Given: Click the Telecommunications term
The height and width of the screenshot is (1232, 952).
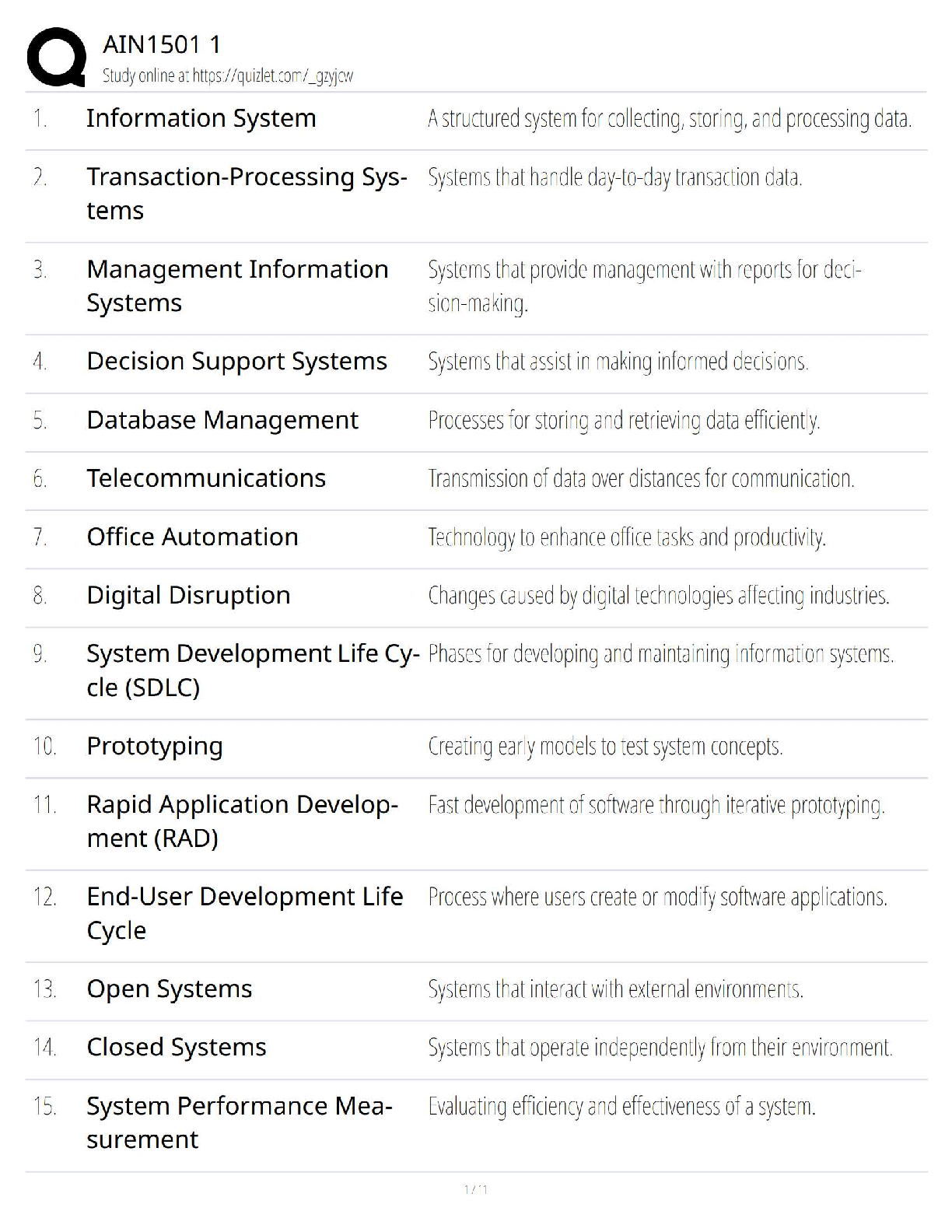Looking at the screenshot, I should 206,478.
